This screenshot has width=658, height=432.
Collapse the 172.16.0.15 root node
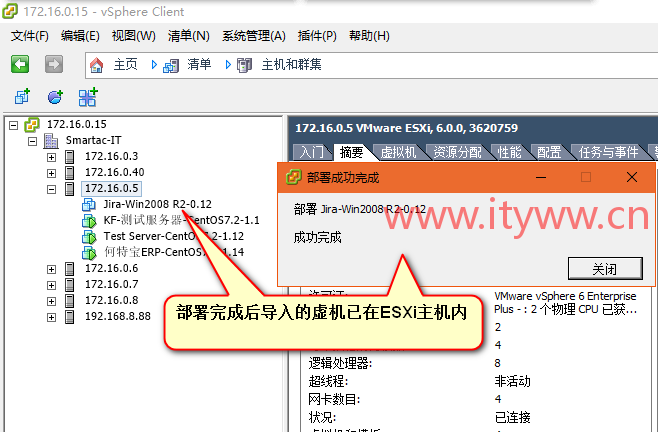[x=14, y=125]
